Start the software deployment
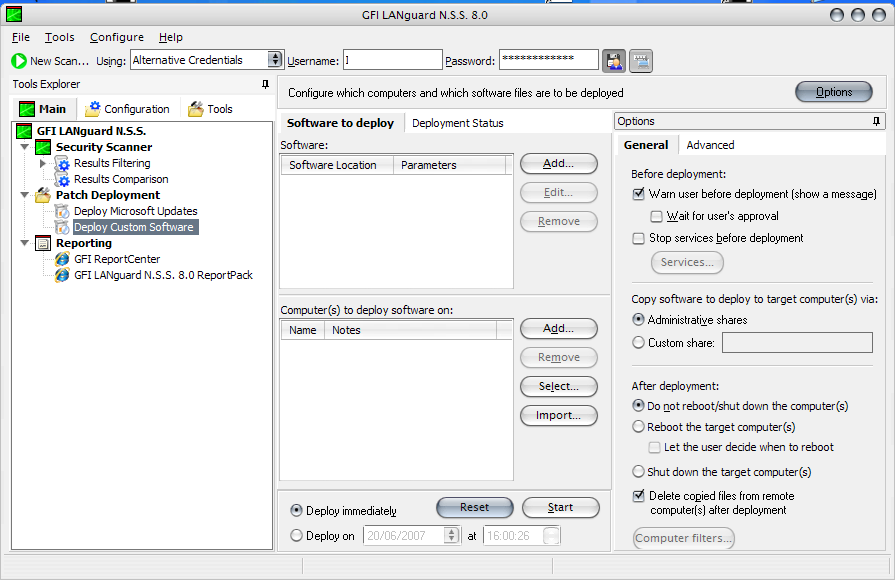The height and width of the screenshot is (580, 895). click(561, 508)
